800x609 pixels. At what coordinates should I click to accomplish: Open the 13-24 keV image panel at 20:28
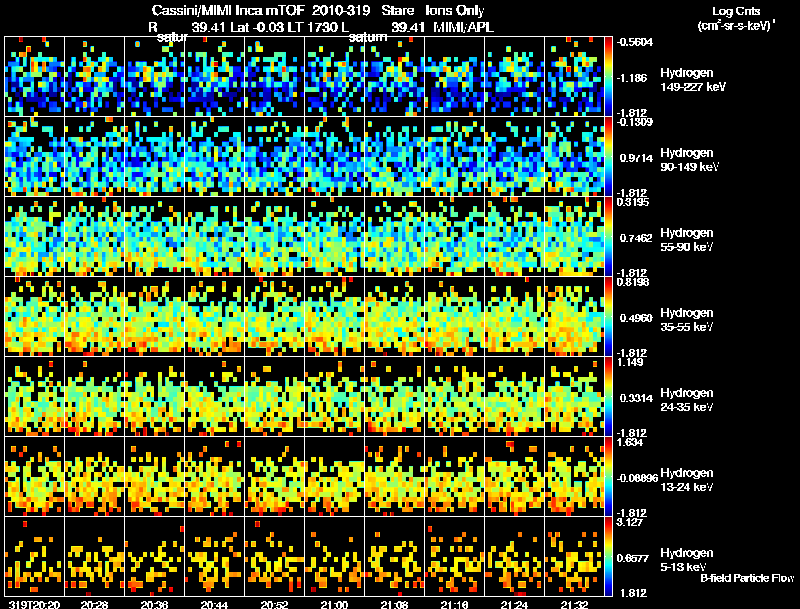(x=94, y=476)
